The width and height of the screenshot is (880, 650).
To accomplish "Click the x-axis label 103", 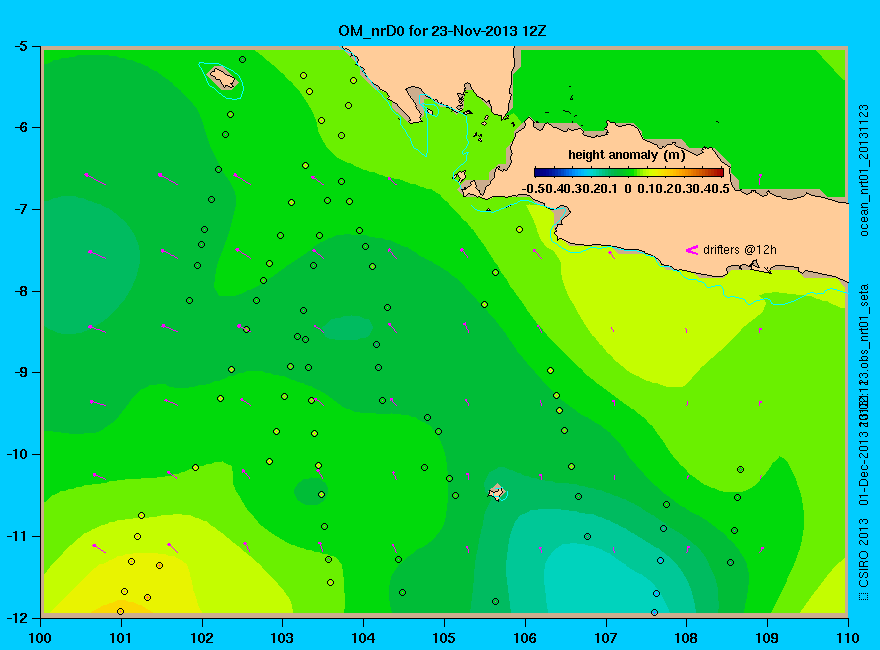I will pos(282,638).
